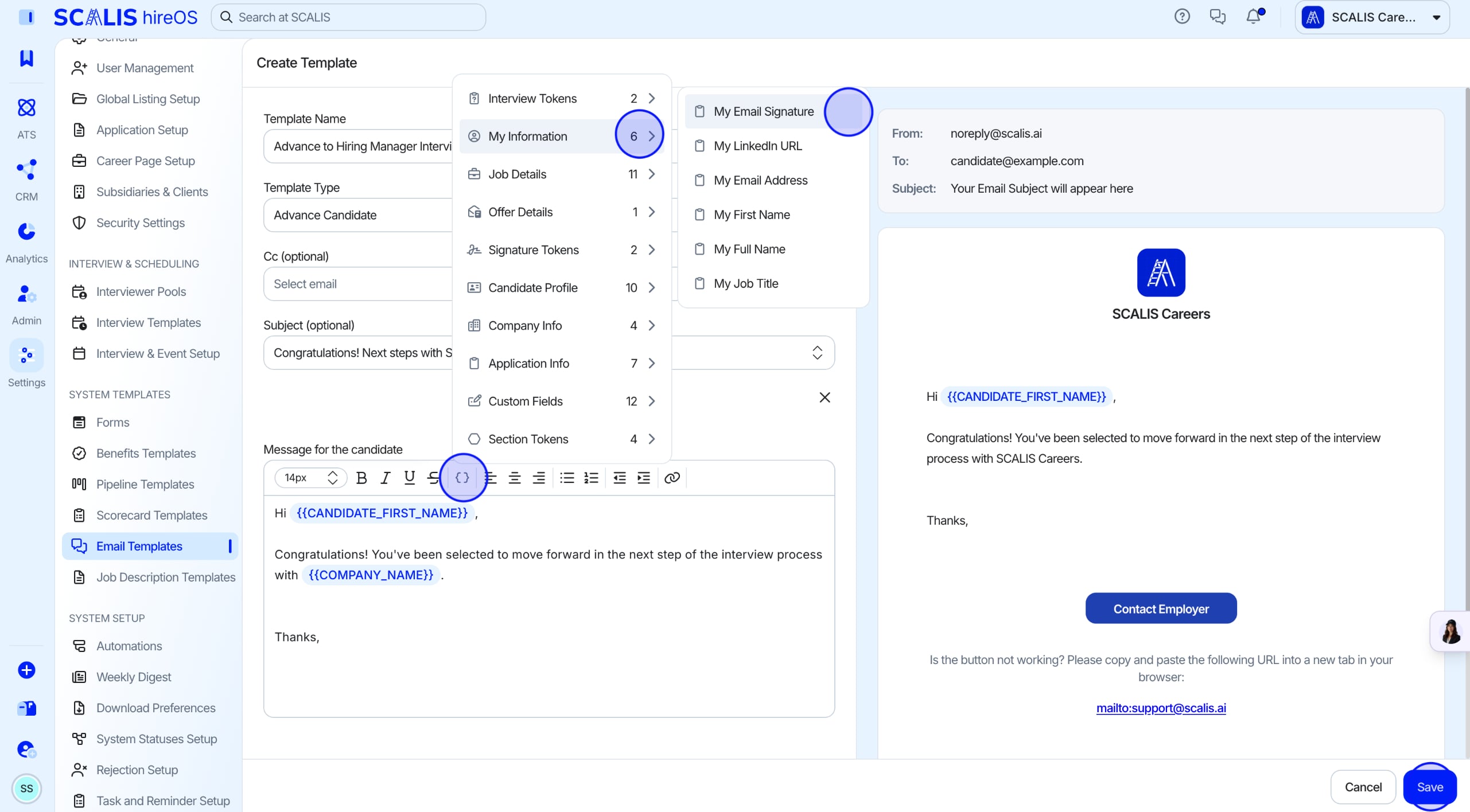Insert My Full Name token
This screenshot has height=812, width=1470.
click(773, 249)
